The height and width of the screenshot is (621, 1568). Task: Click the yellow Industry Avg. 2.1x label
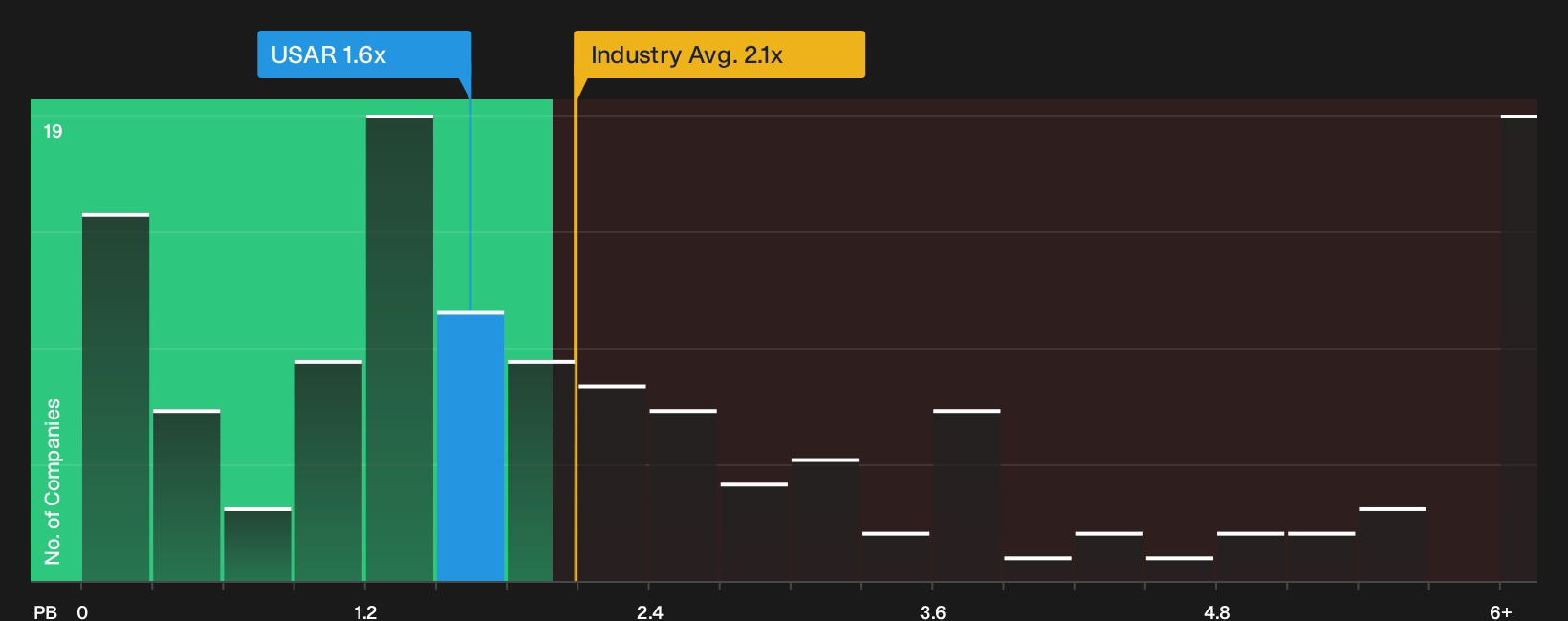pos(719,54)
